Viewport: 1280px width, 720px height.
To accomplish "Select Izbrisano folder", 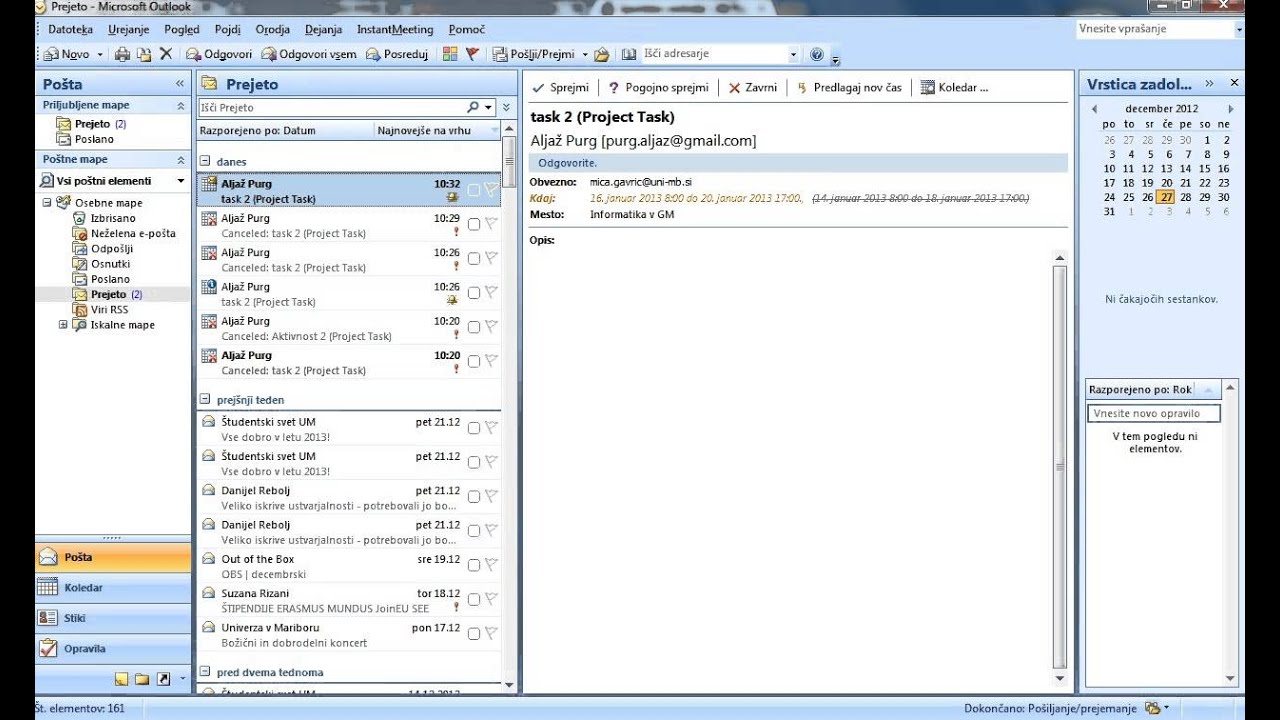I will point(113,218).
